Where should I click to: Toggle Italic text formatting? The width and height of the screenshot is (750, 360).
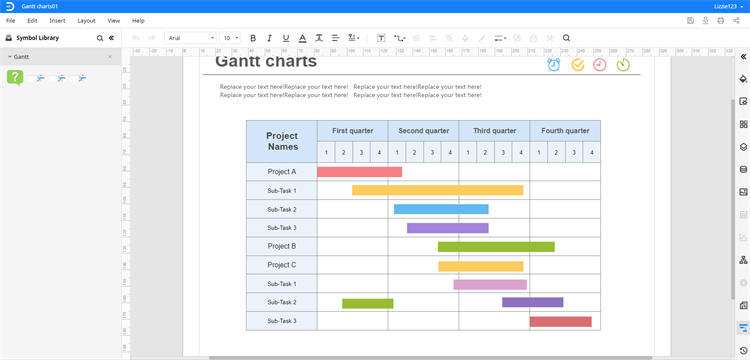(x=269, y=38)
